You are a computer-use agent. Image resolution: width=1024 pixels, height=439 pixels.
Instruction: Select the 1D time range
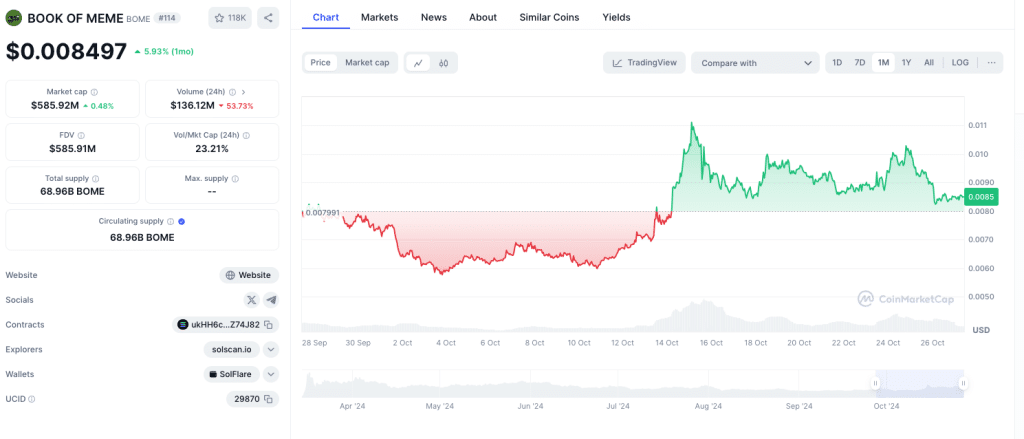tap(837, 63)
